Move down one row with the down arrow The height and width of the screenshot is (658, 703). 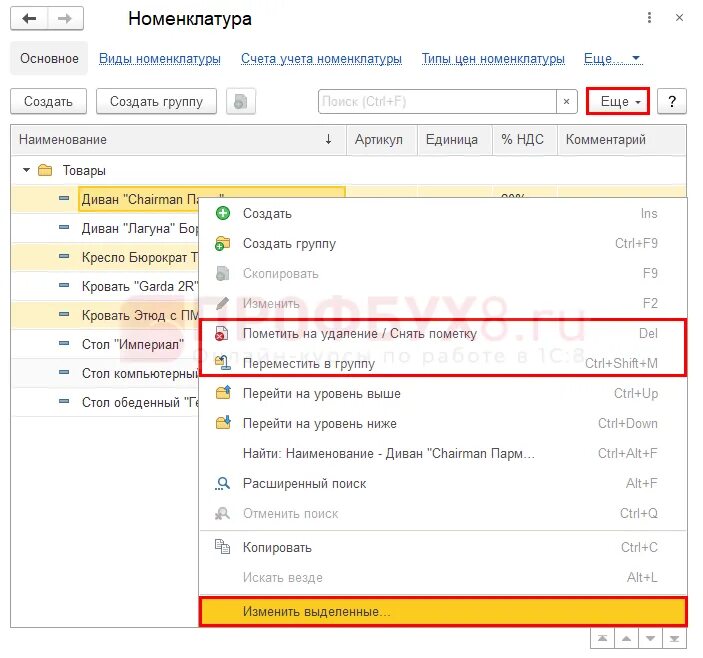coord(651,638)
